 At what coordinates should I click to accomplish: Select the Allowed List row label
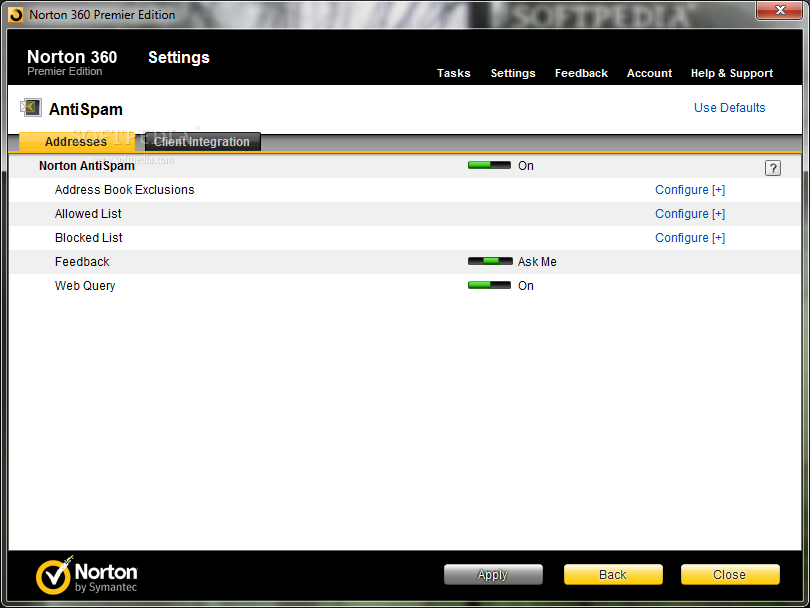[88, 213]
